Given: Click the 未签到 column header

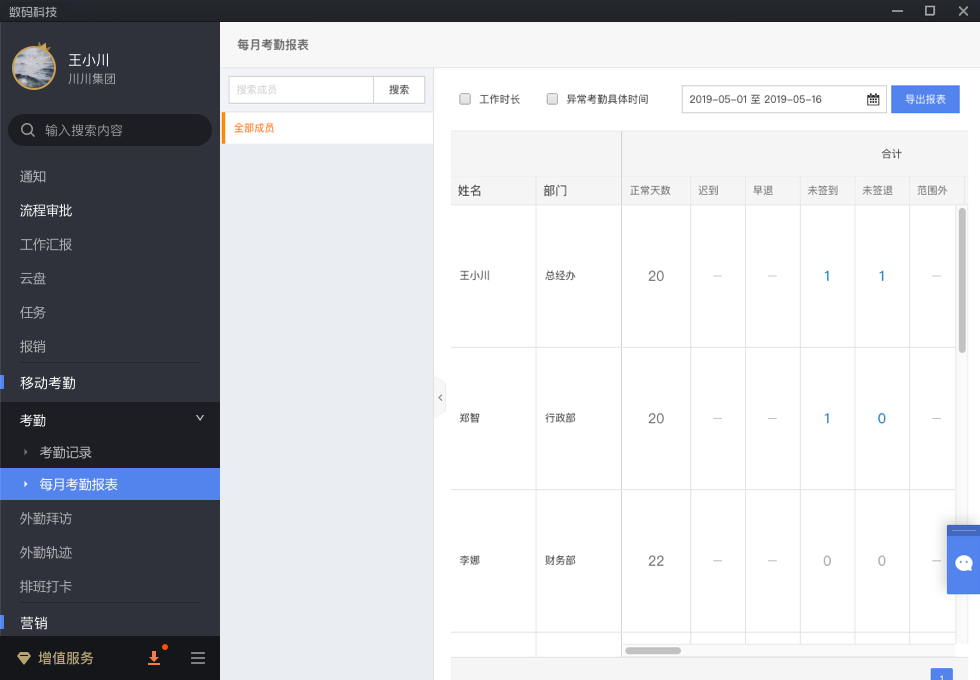Looking at the screenshot, I should pyautogui.click(x=822, y=191).
